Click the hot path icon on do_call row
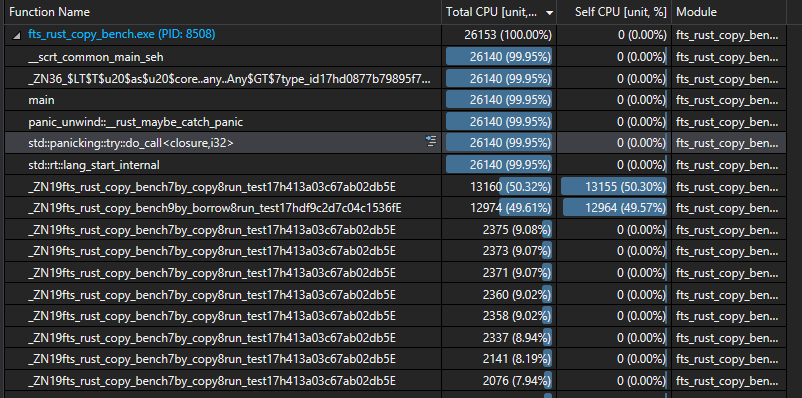 tap(431, 142)
